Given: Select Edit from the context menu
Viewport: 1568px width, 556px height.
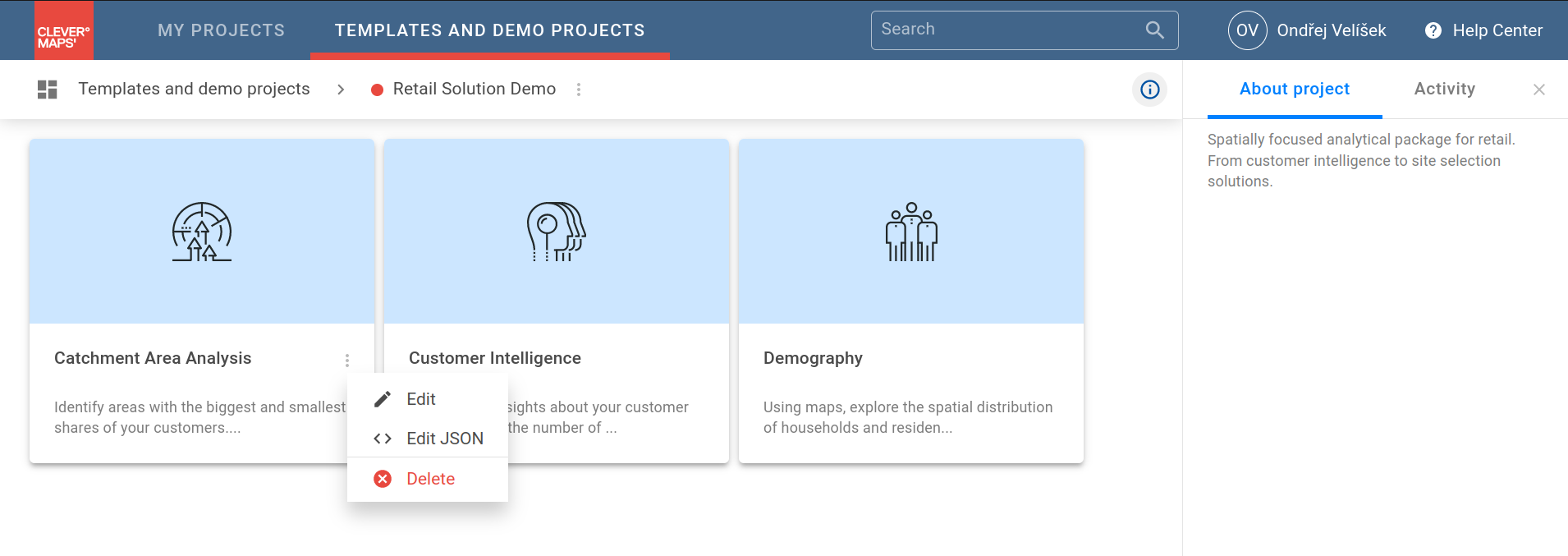Looking at the screenshot, I should [421, 399].
